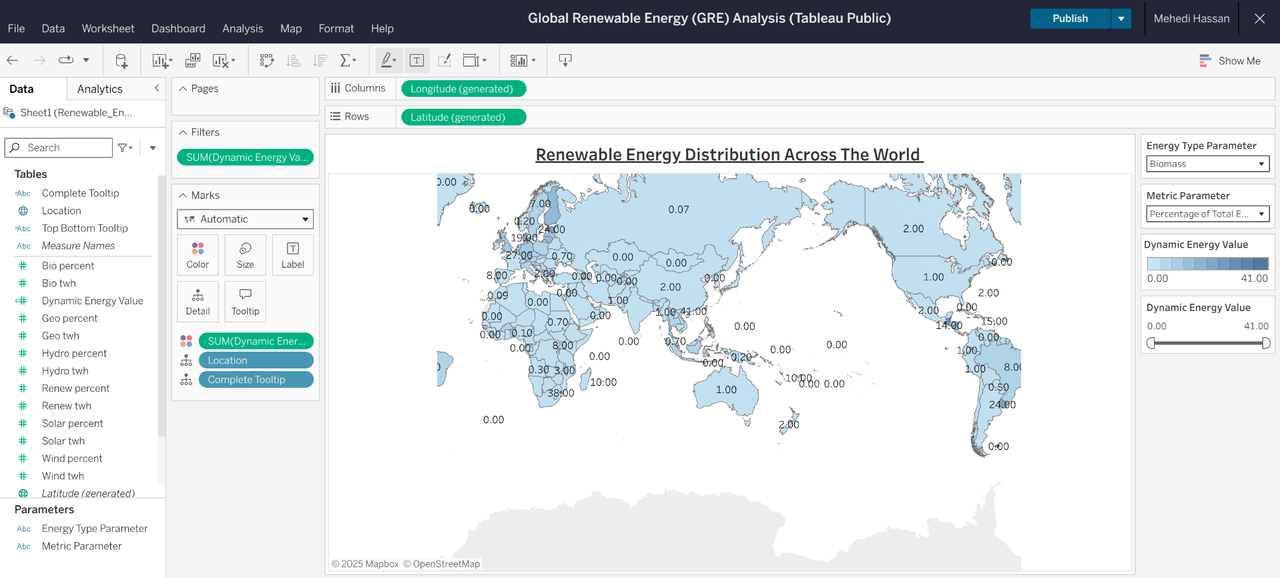Open the Fit view size dropdown icon

pyautogui.click(x=475, y=61)
